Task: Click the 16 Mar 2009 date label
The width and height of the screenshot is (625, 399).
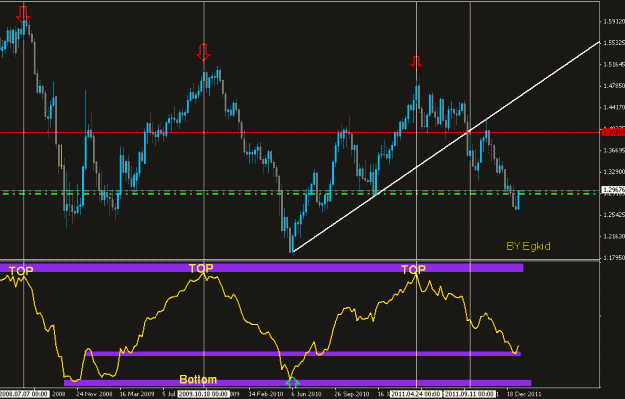Action: [137, 394]
